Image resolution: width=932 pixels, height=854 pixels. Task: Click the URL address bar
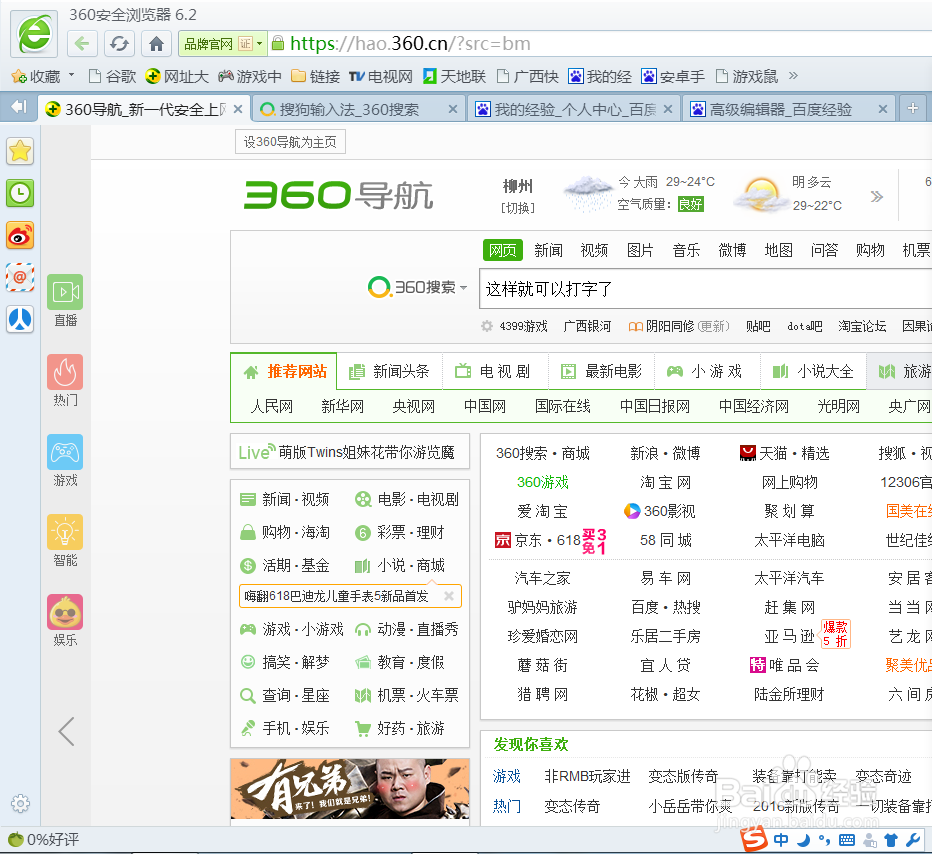coord(600,43)
